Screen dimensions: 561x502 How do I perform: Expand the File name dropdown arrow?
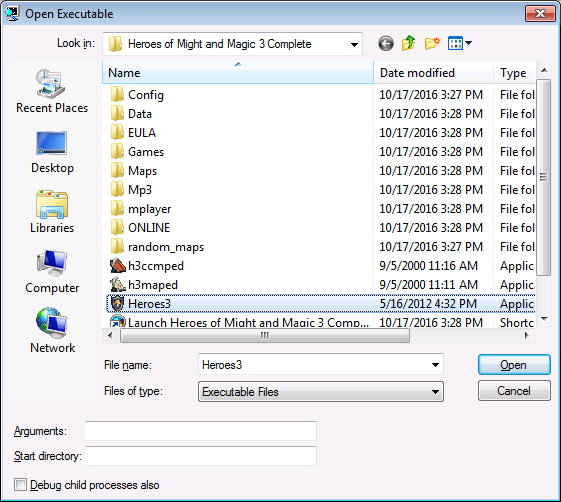coord(435,365)
